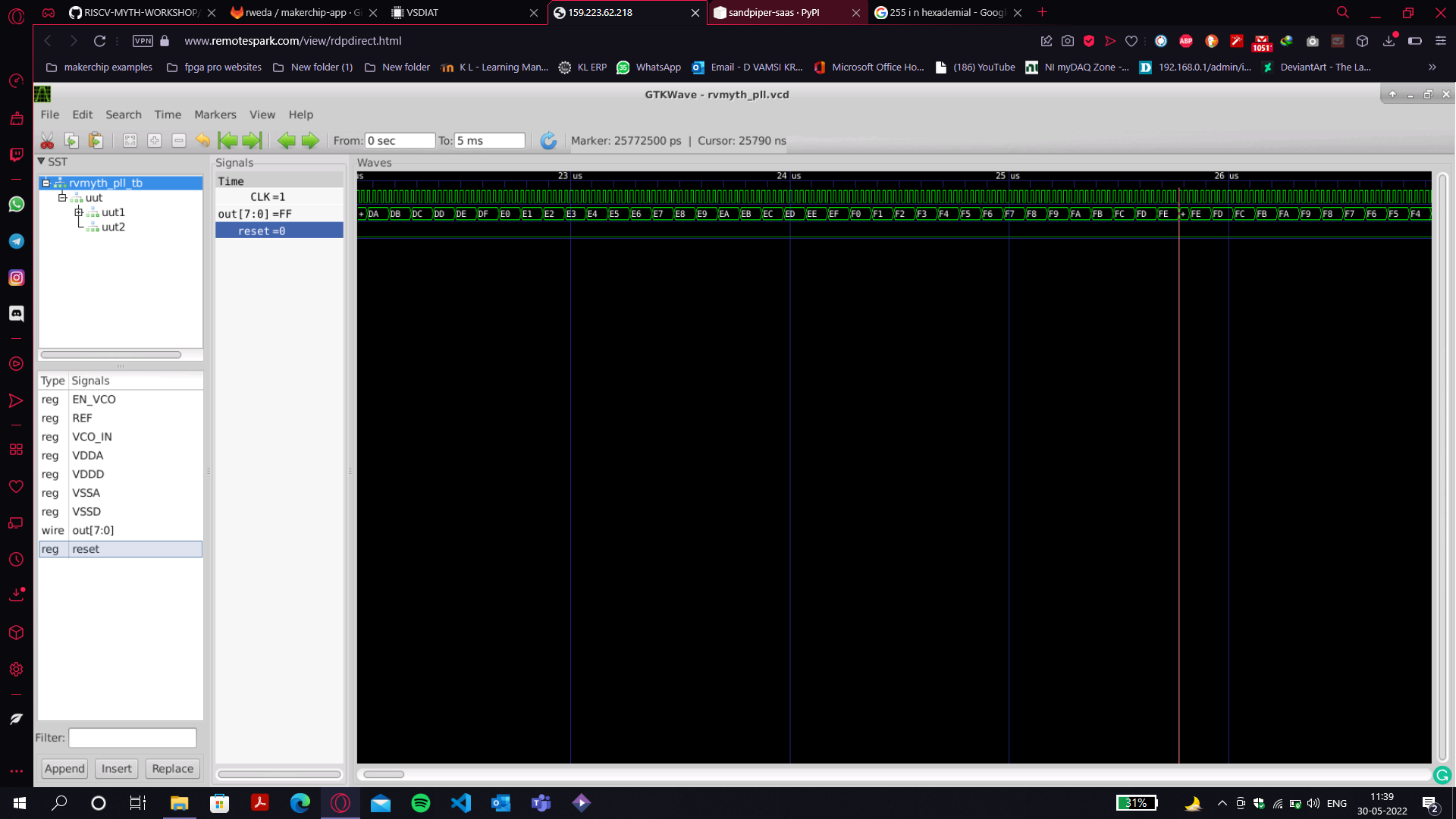Click the Zoom In plus icon
Image resolution: width=1456 pixels, height=819 pixels.
point(154,141)
